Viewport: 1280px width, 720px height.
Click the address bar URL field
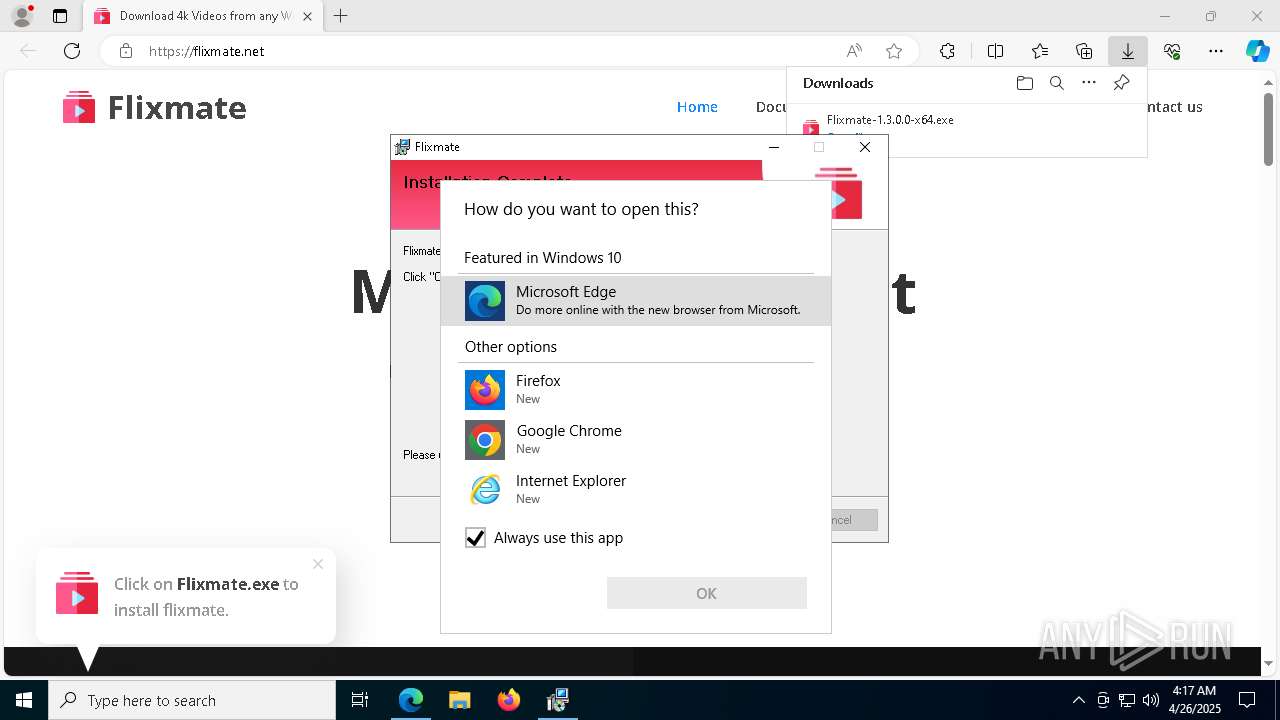point(480,51)
